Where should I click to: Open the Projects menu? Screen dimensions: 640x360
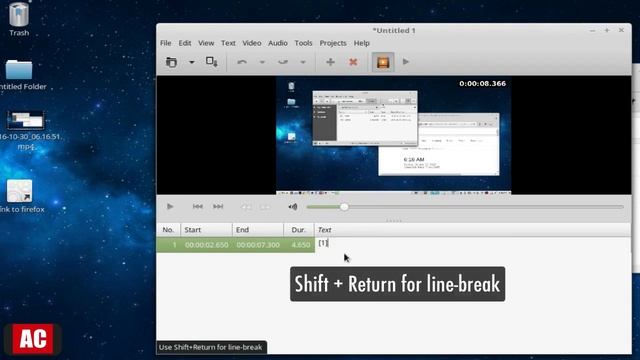click(333, 43)
